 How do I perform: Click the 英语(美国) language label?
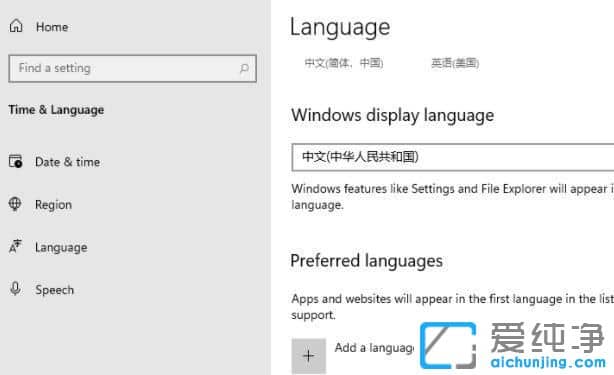(x=455, y=63)
